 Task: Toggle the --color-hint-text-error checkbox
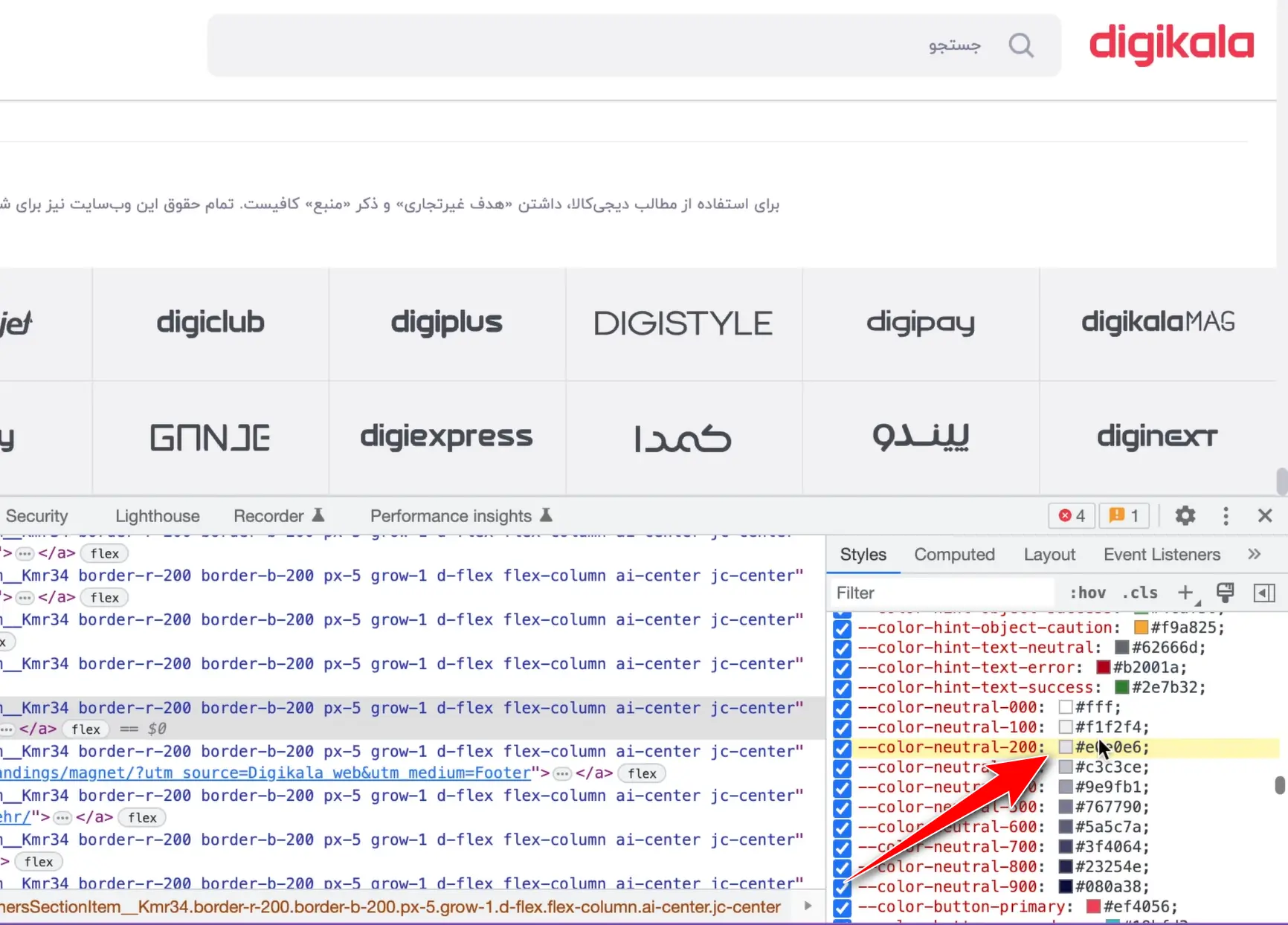pos(842,668)
